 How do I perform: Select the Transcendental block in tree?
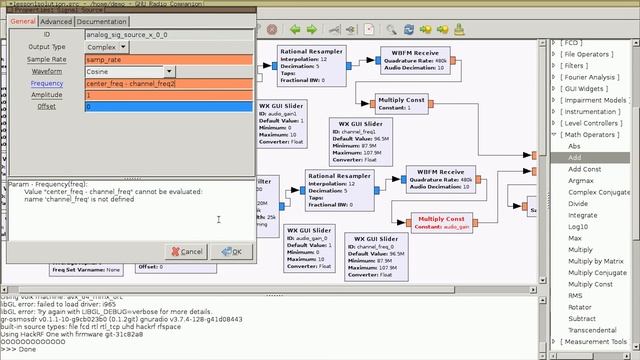pos(592,330)
